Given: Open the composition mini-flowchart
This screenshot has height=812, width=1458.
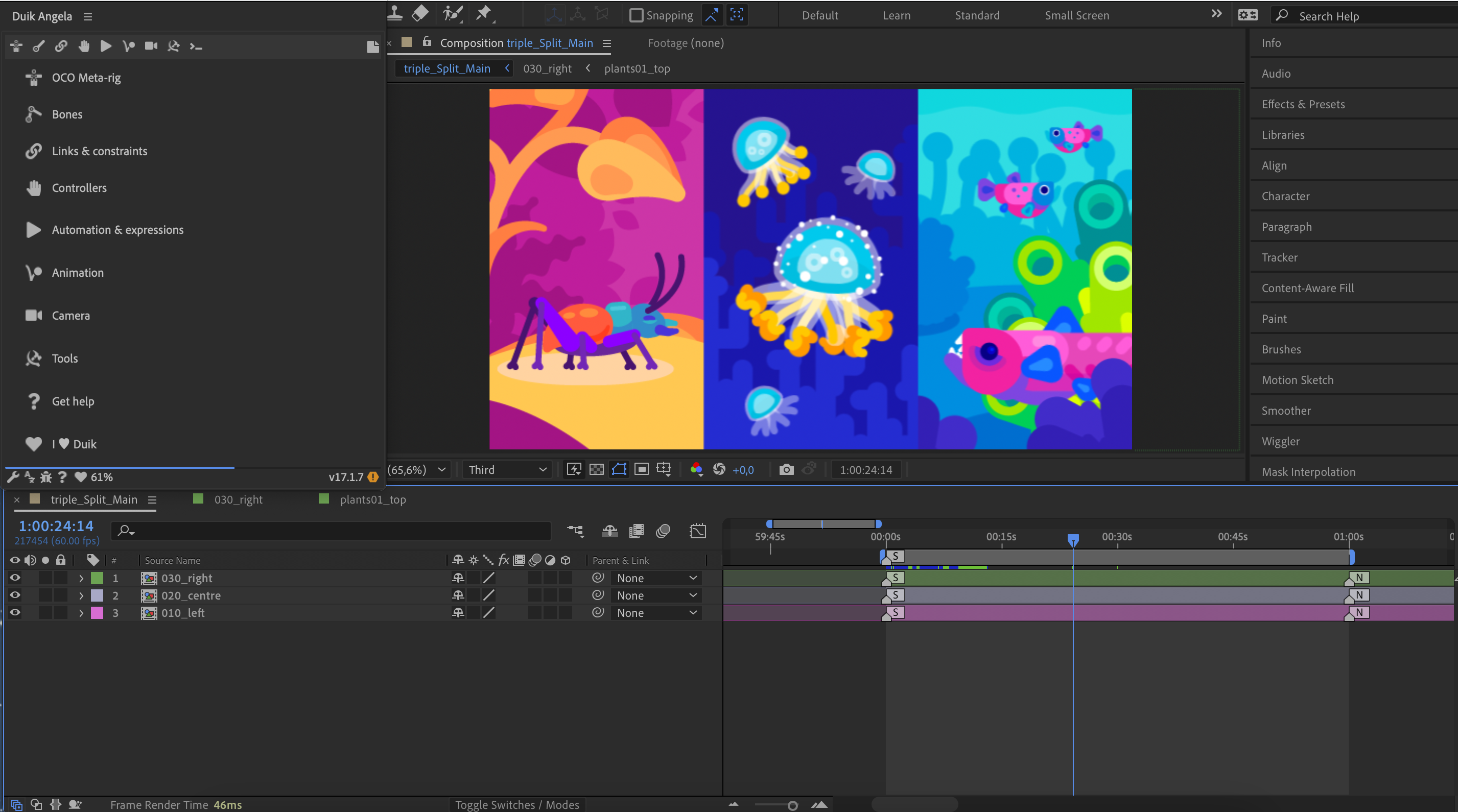Looking at the screenshot, I should [575, 531].
